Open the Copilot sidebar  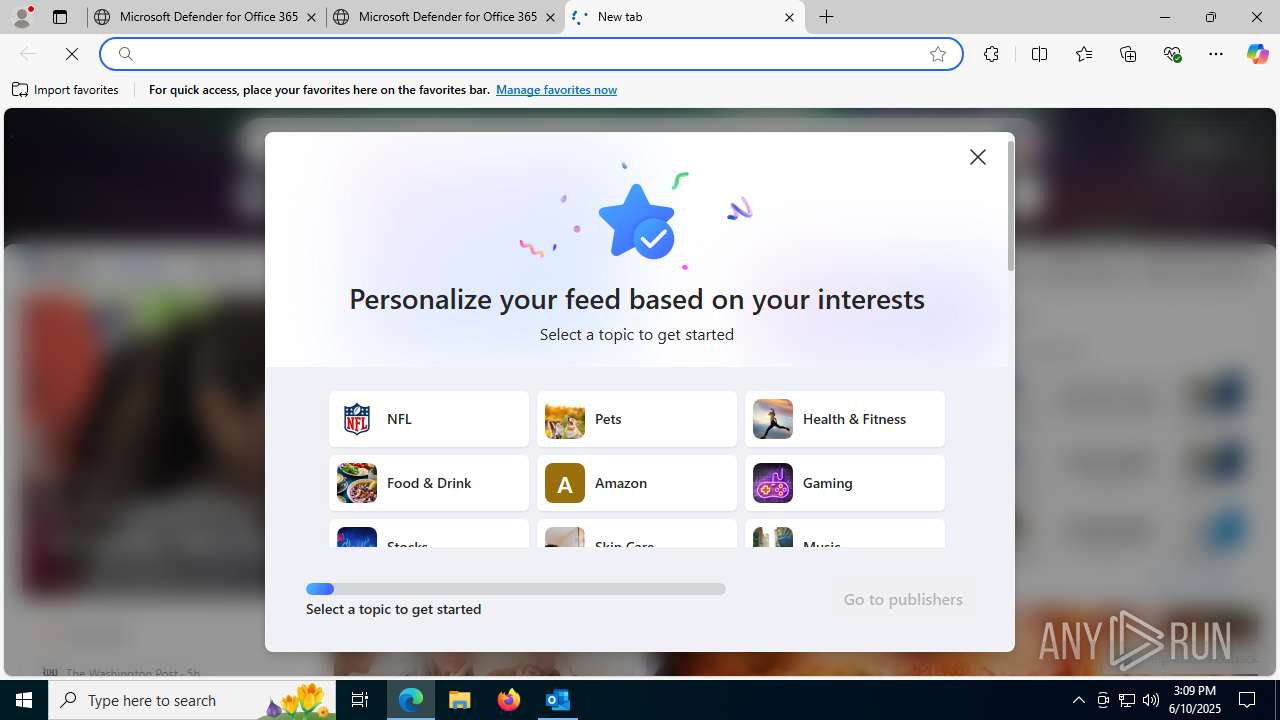pyautogui.click(x=1257, y=54)
